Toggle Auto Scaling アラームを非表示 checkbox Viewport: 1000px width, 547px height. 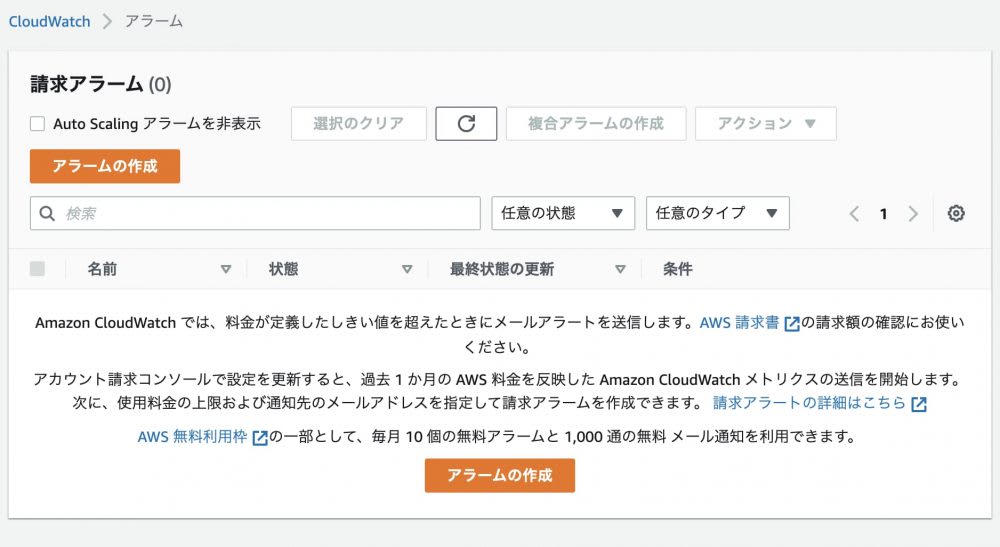point(38,124)
